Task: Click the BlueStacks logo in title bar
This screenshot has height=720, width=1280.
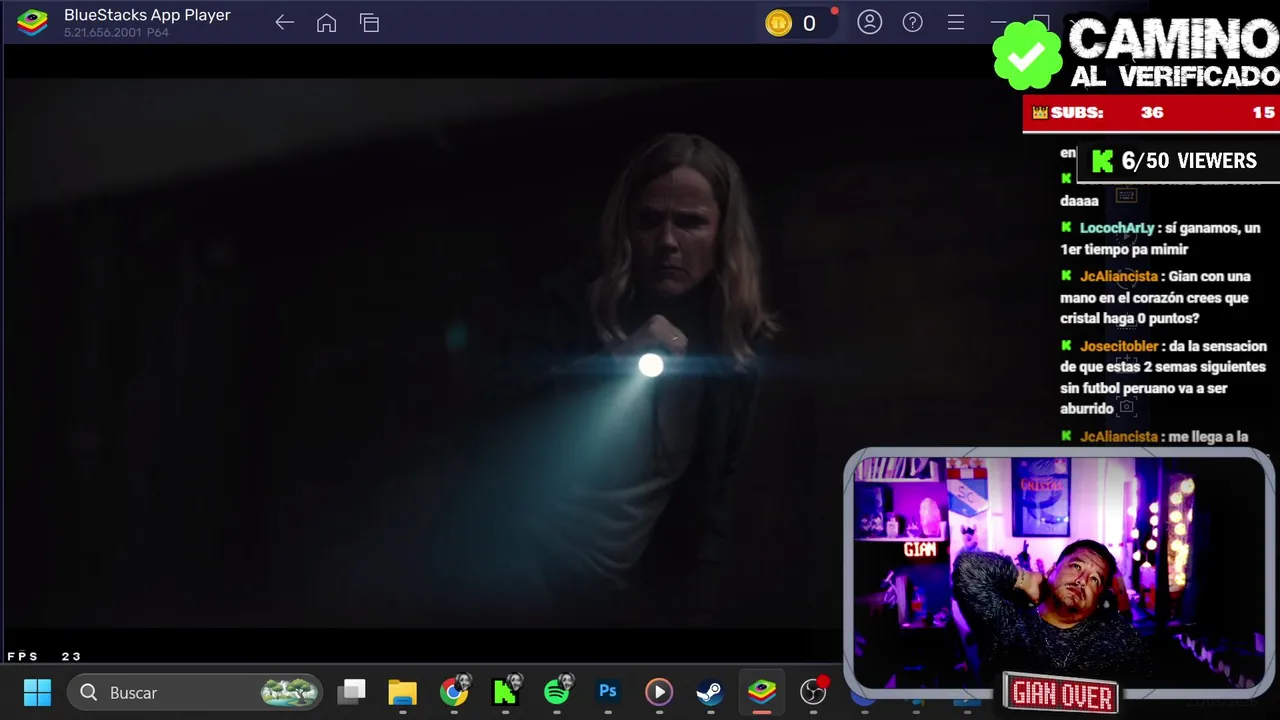Action: pyautogui.click(x=32, y=22)
